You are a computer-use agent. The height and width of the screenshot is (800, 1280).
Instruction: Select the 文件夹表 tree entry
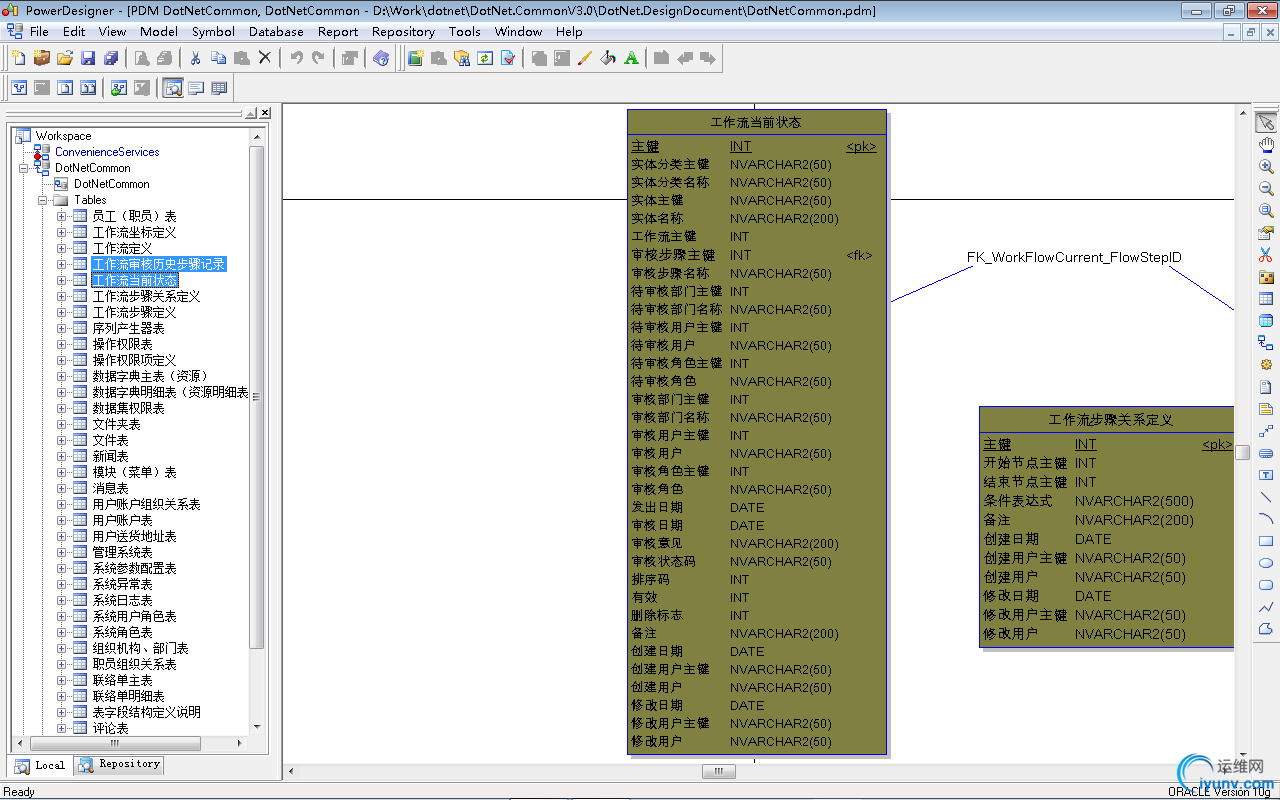click(x=117, y=424)
